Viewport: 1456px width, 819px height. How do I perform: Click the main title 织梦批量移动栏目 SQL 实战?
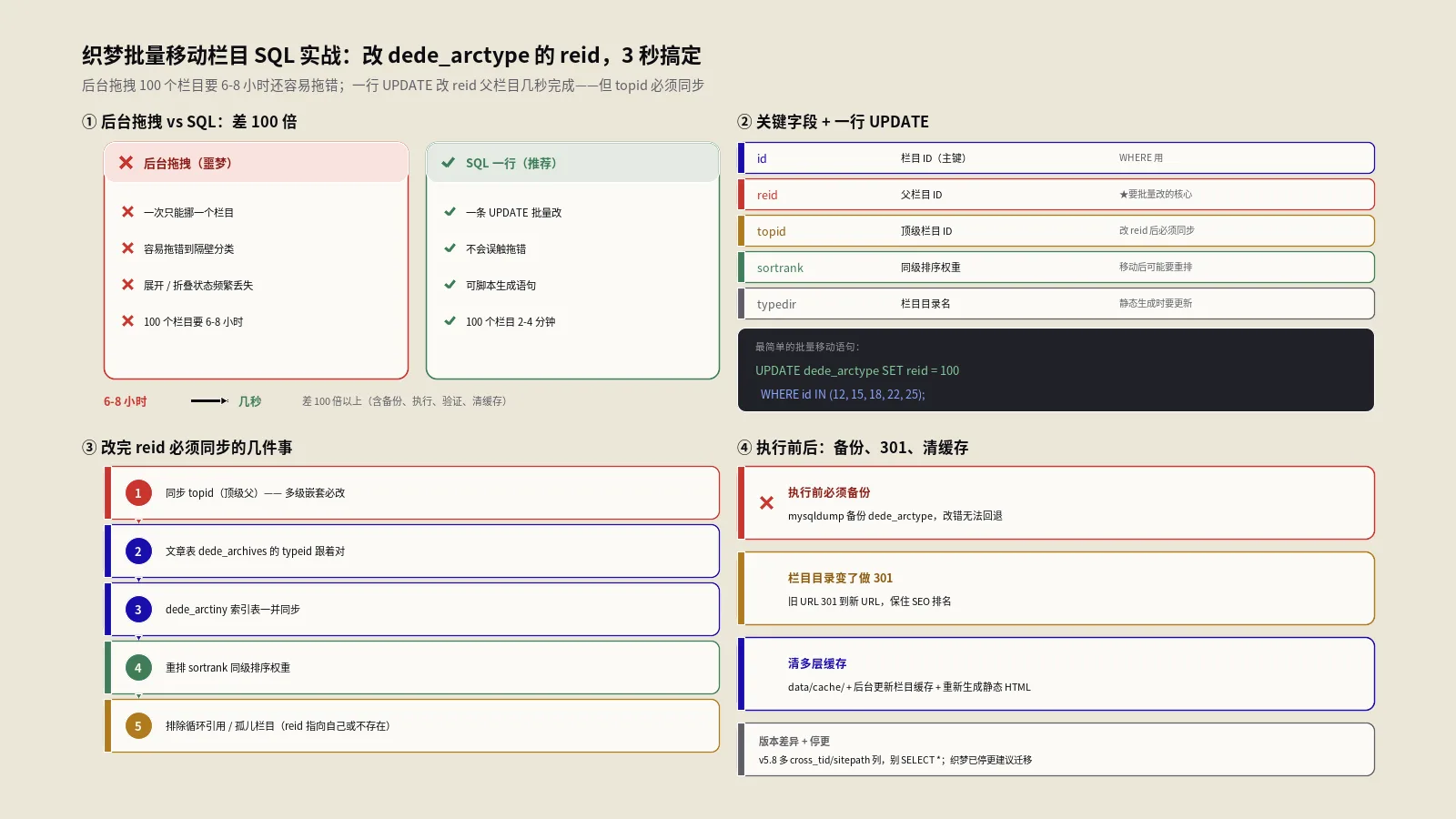coord(391,56)
